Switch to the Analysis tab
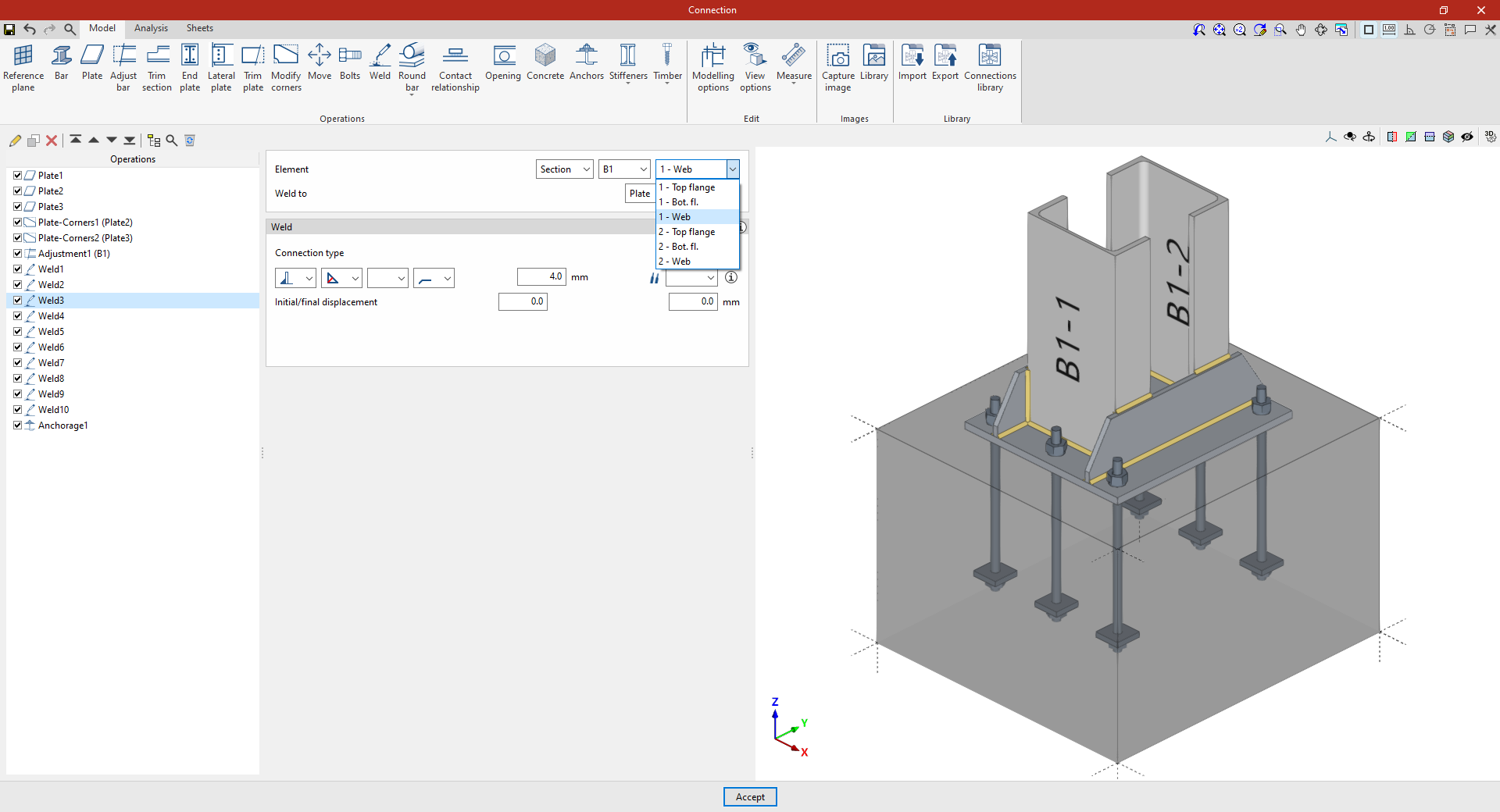Viewport: 1500px width, 812px height. point(151,28)
